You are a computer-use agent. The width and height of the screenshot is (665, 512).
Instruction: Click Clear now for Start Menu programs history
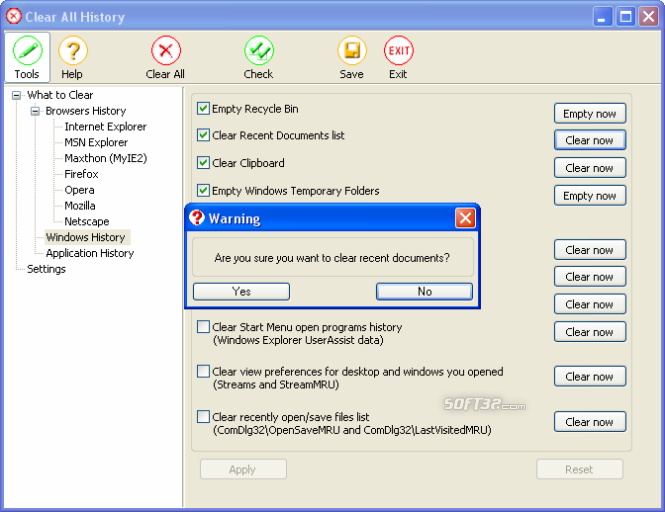pos(590,332)
